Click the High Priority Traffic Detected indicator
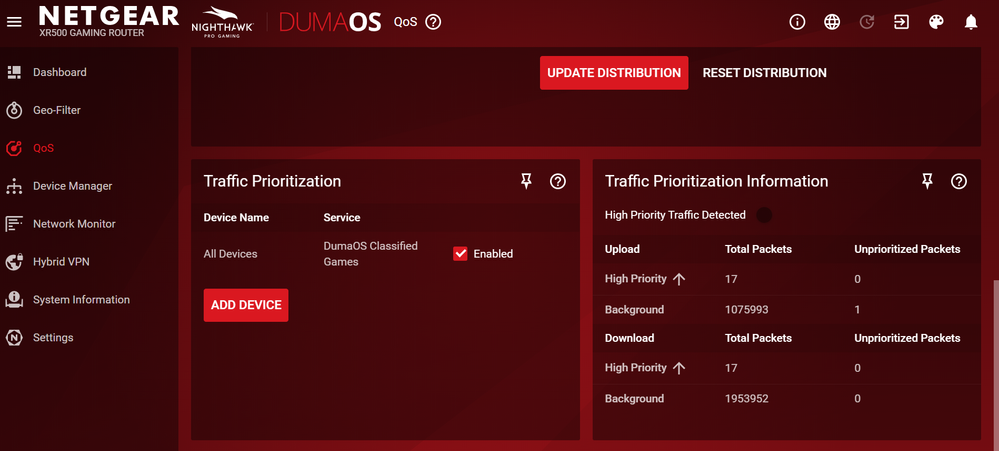This screenshot has height=451, width=999. (x=764, y=215)
